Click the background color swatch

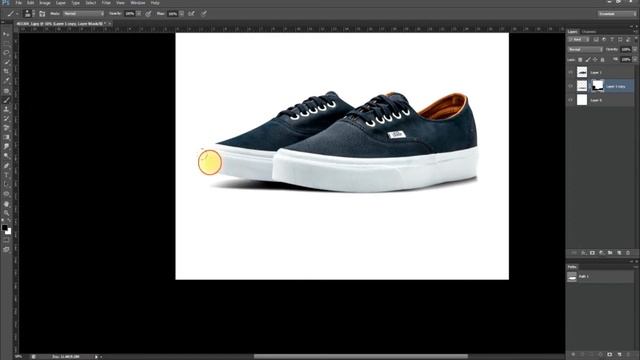click(x=8, y=231)
